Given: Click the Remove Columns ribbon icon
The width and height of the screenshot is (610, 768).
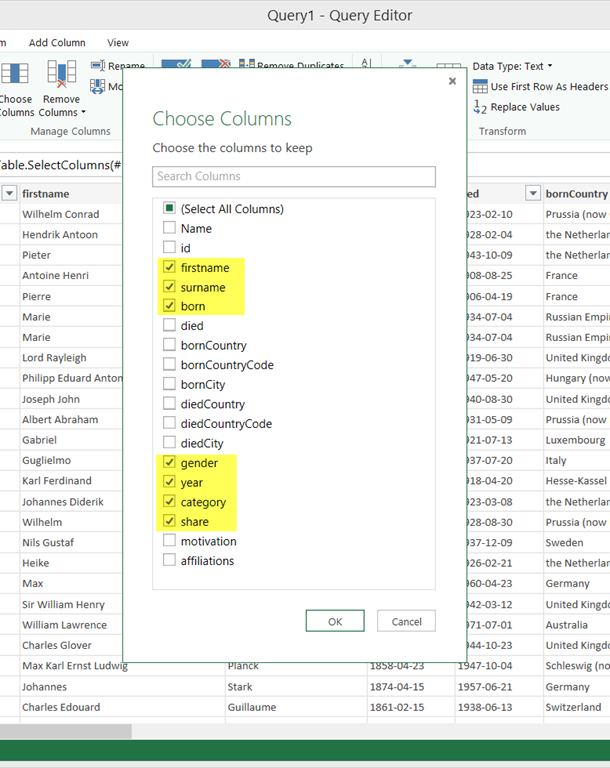Looking at the screenshot, I should tap(61, 76).
